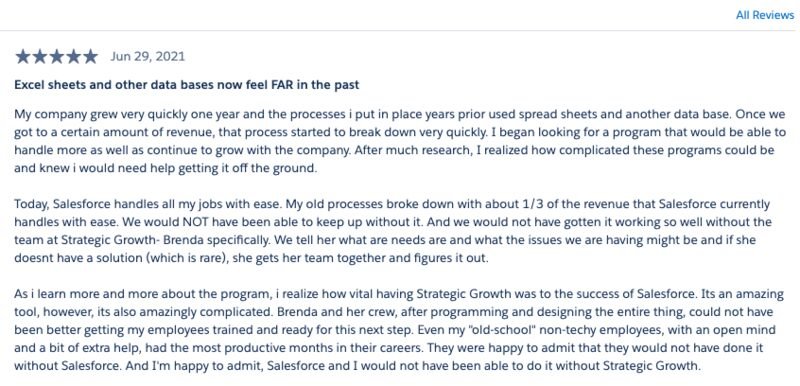Click the fourth rating star
Image resolution: width=800 pixels, height=386 pixels.
click(x=73, y=56)
